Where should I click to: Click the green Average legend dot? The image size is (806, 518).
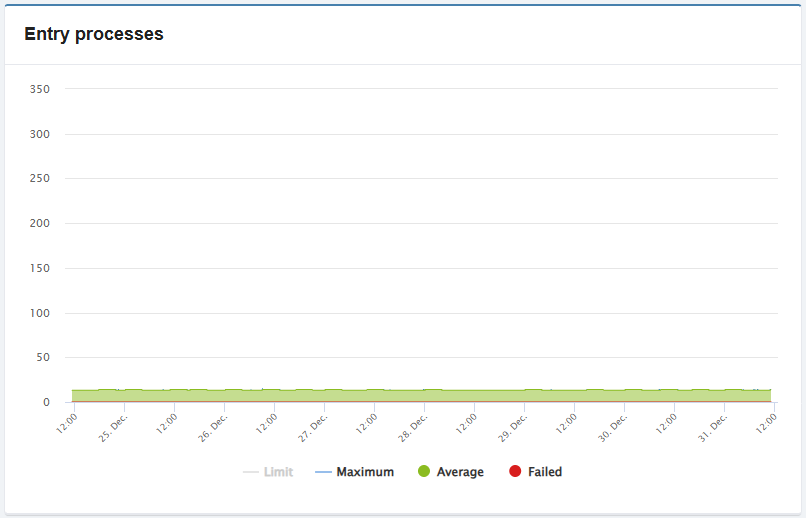pos(424,472)
